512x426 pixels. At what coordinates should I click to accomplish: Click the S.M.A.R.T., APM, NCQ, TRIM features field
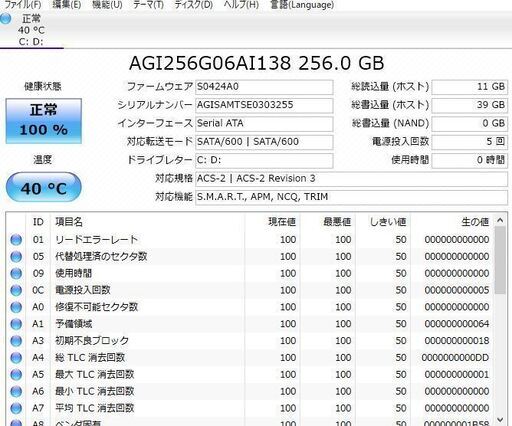[351, 197]
